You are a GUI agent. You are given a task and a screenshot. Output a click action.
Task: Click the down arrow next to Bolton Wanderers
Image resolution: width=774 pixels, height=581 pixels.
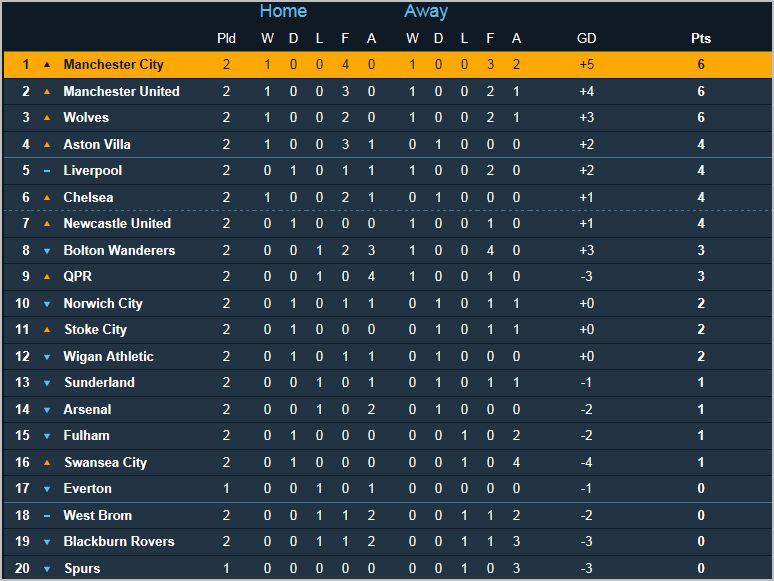click(47, 251)
